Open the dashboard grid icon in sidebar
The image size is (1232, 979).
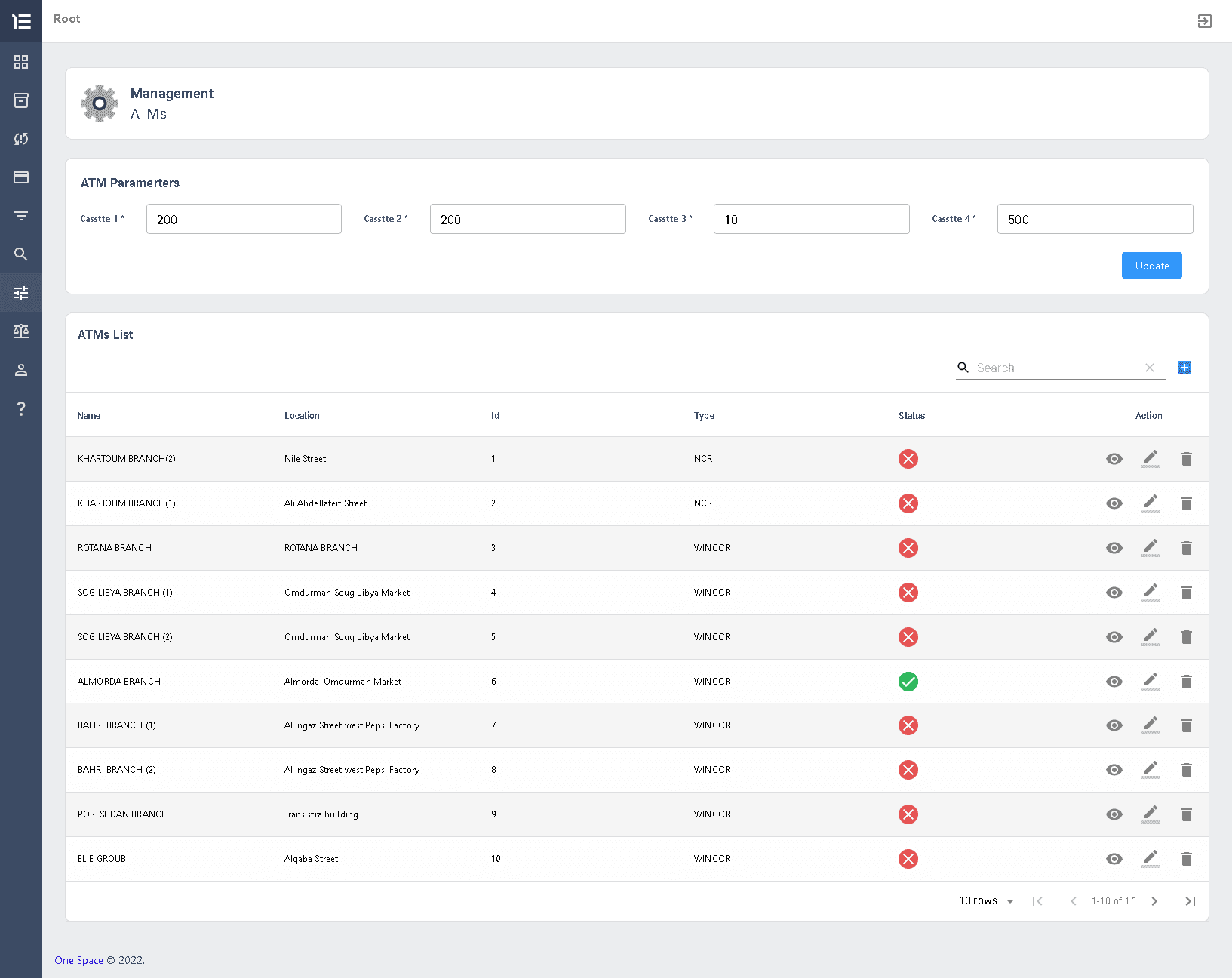click(21, 62)
